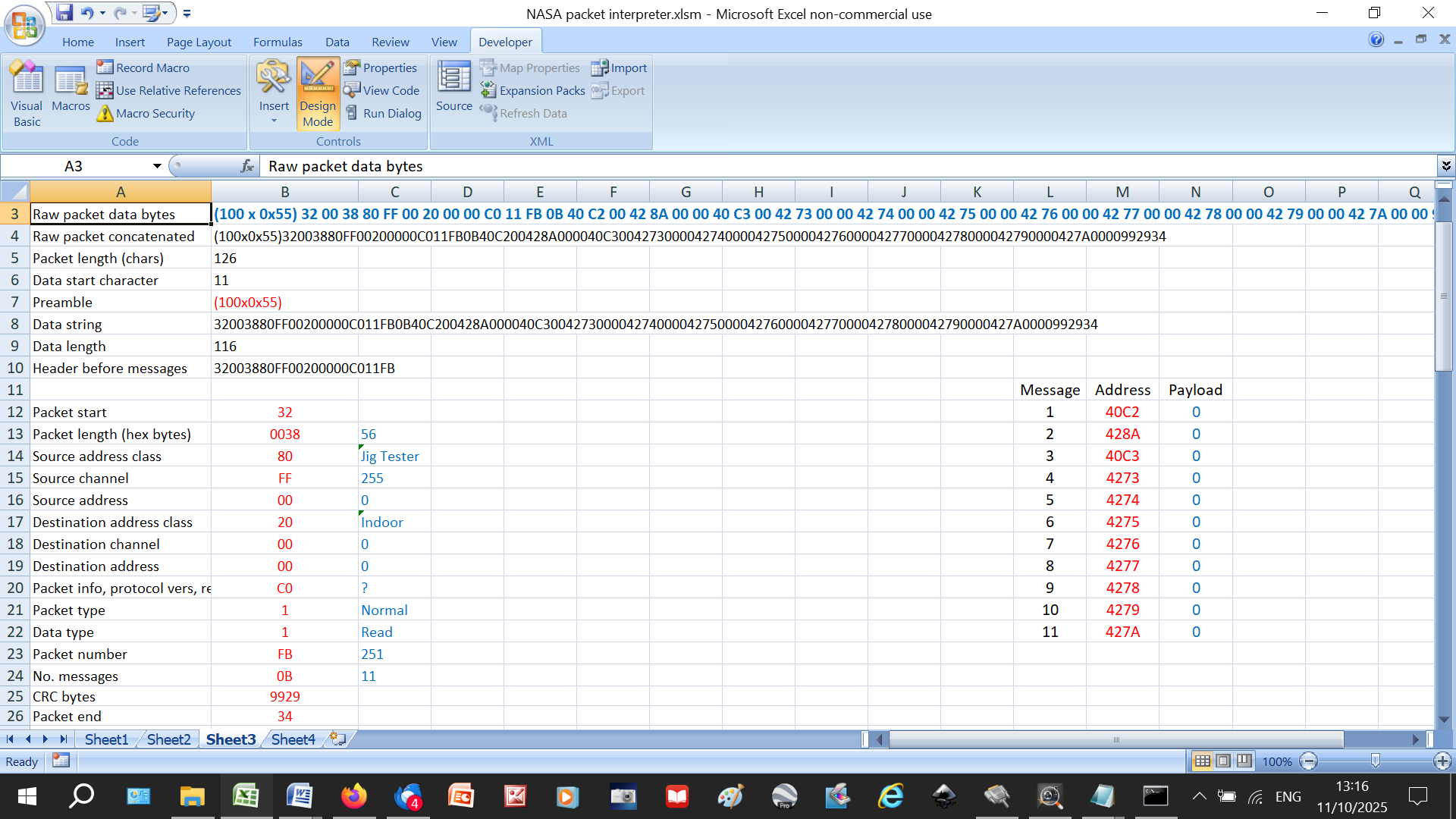This screenshot has height=819, width=1456.
Task: Open the Name Box dropdown arrow
Action: click(157, 166)
